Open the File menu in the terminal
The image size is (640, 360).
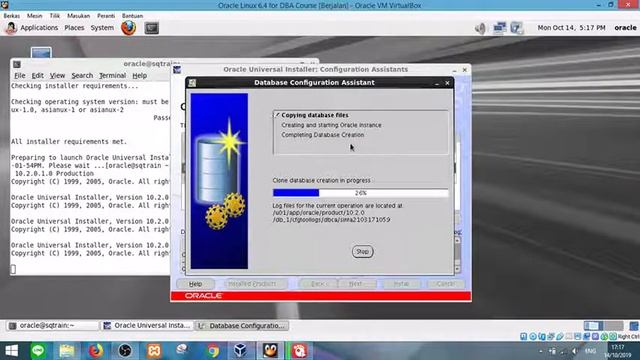pos(19,76)
